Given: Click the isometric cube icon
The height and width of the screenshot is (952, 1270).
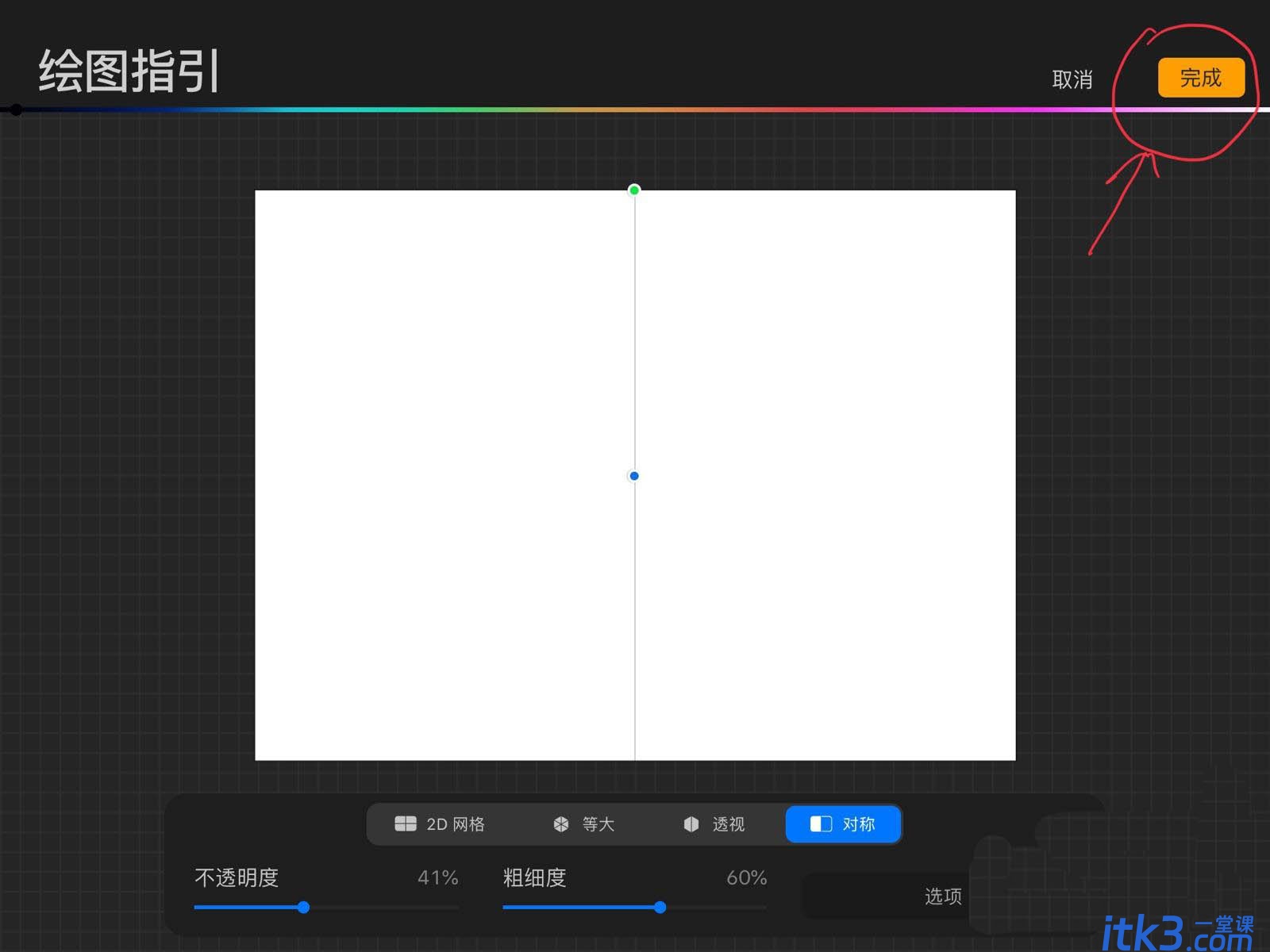Looking at the screenshot, I should 561,824.
